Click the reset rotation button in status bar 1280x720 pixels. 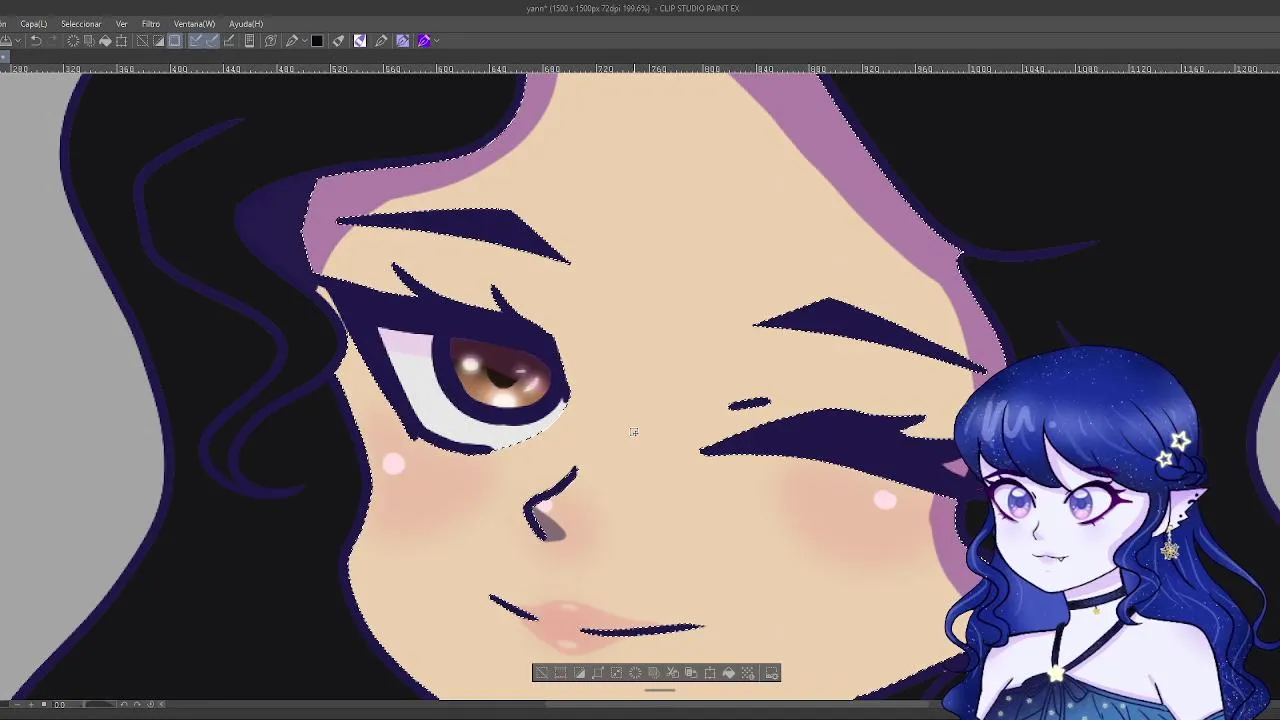click(x=151, y=704)
